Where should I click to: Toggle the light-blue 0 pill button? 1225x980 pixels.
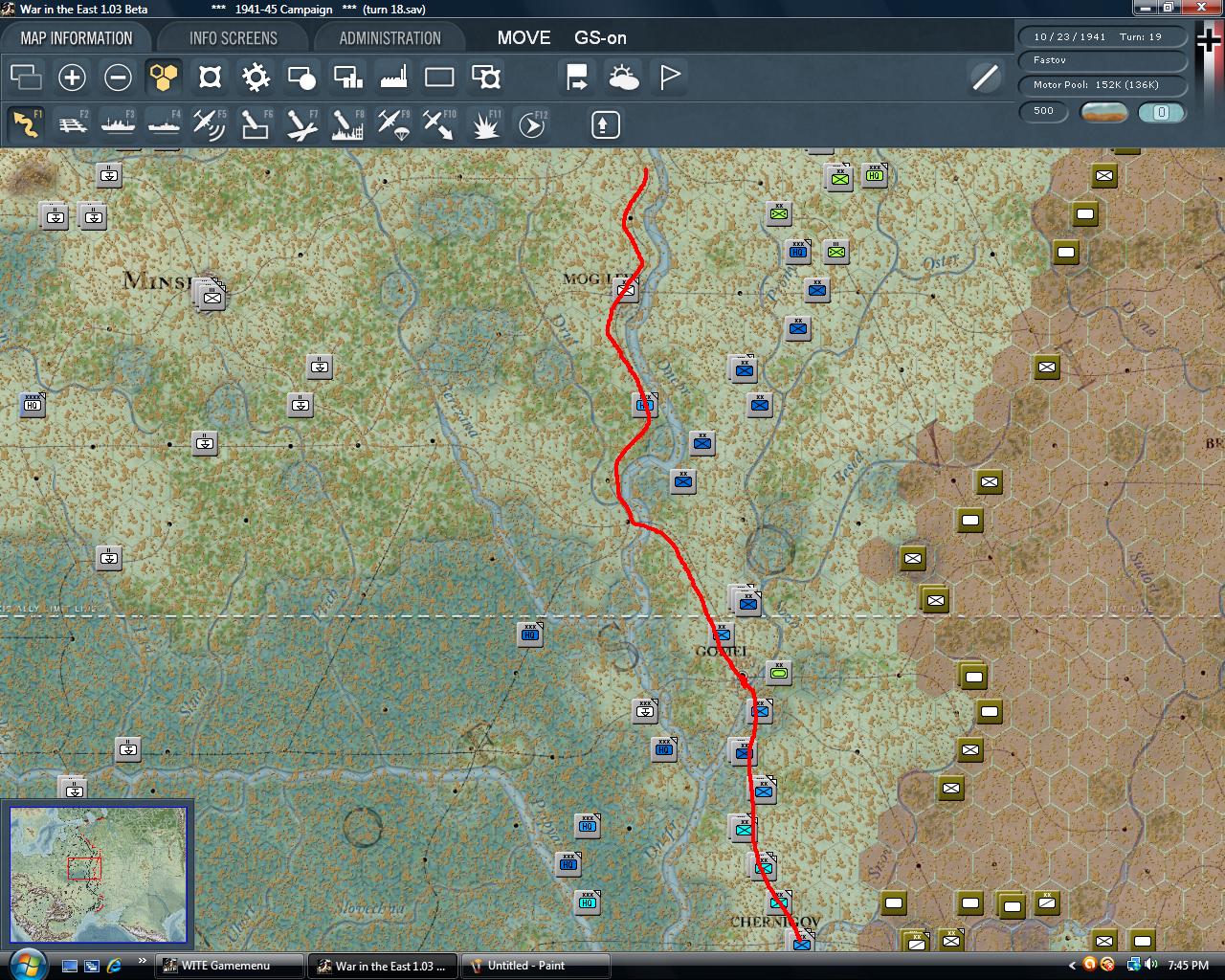point(1162,112)
